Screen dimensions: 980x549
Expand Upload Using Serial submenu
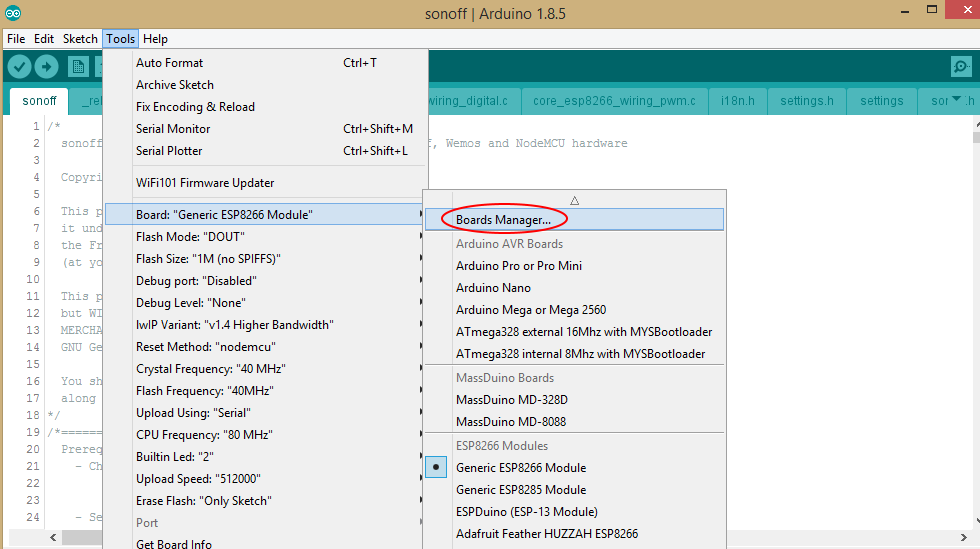point(266,413)
